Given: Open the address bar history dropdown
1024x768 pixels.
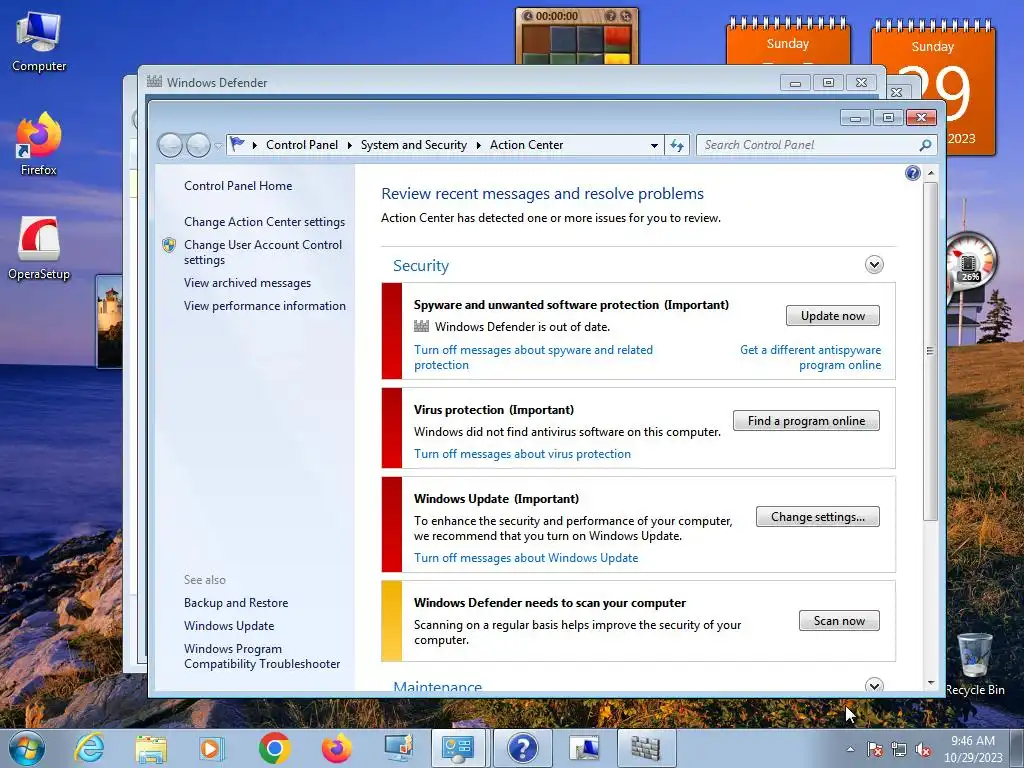Looking at the screenshot, I should (x=654, y=146).
